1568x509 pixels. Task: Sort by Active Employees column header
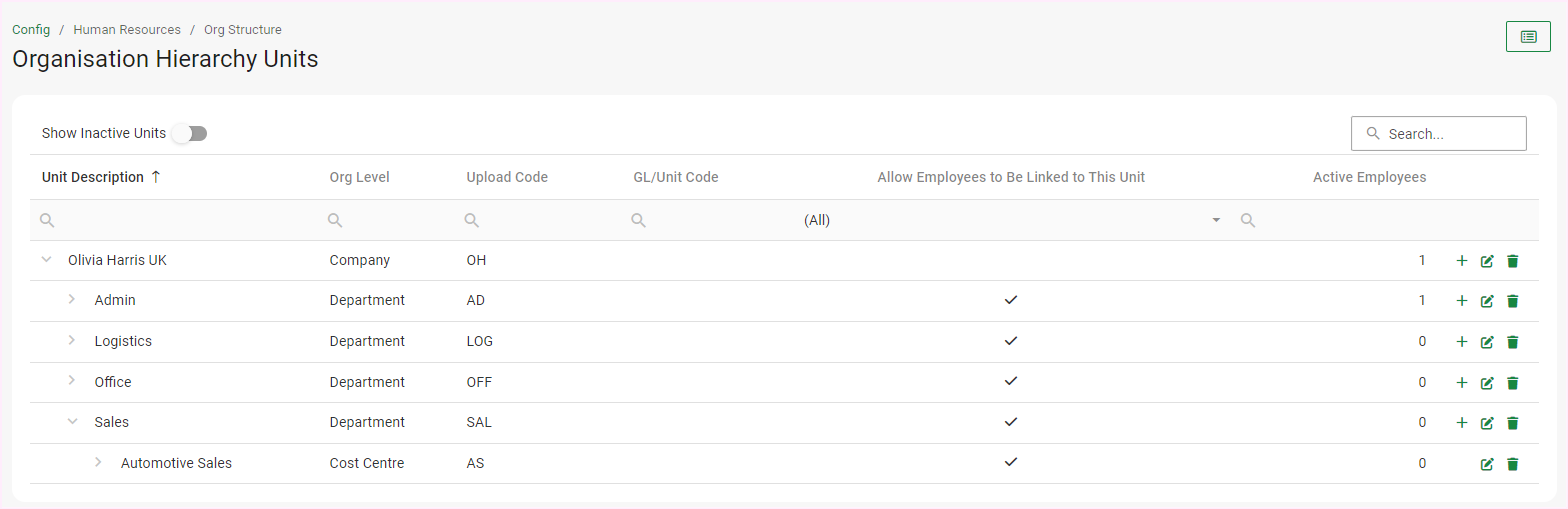pos(1368,177)
